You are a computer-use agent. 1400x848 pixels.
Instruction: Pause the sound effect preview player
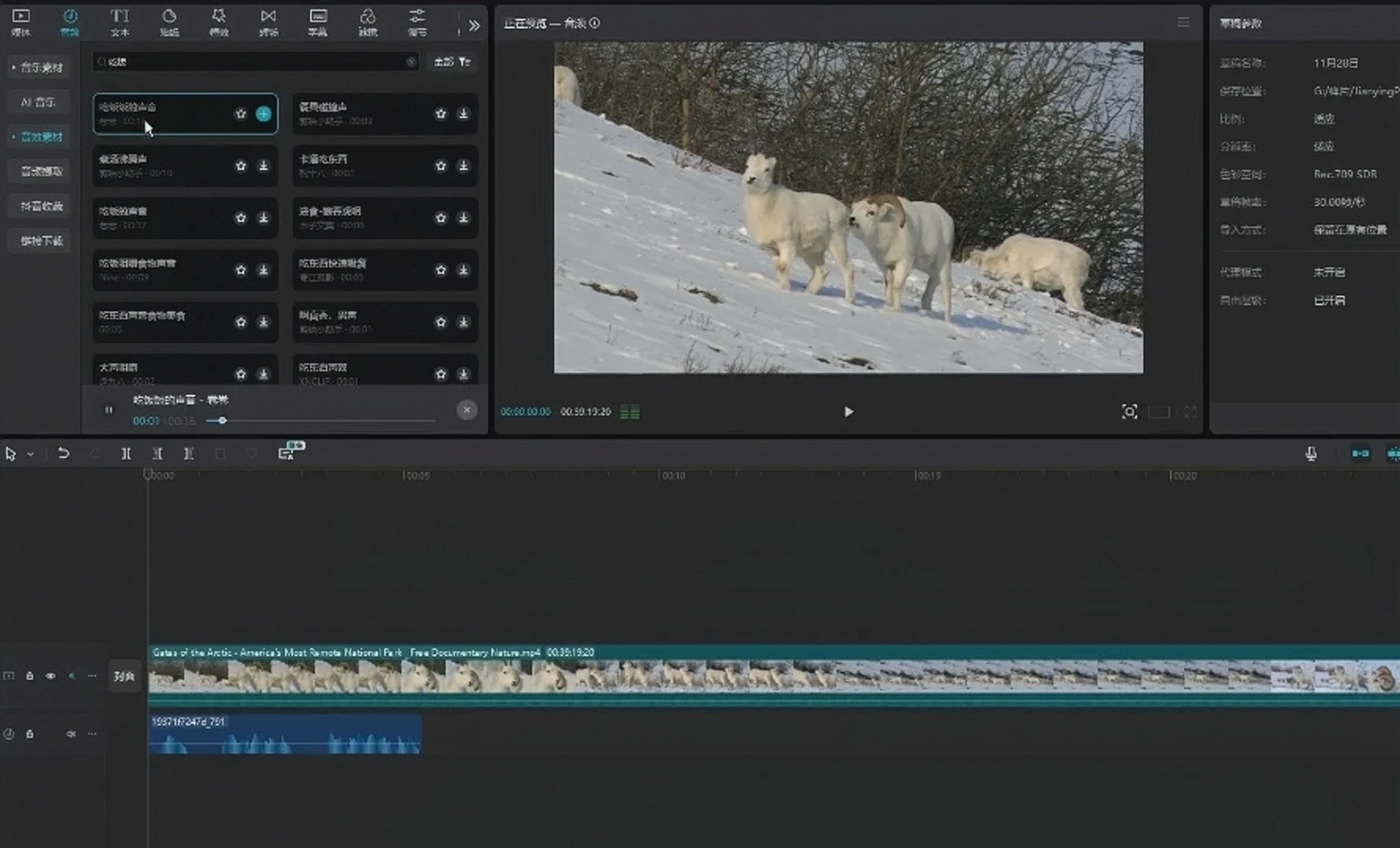tap(109, 410)
